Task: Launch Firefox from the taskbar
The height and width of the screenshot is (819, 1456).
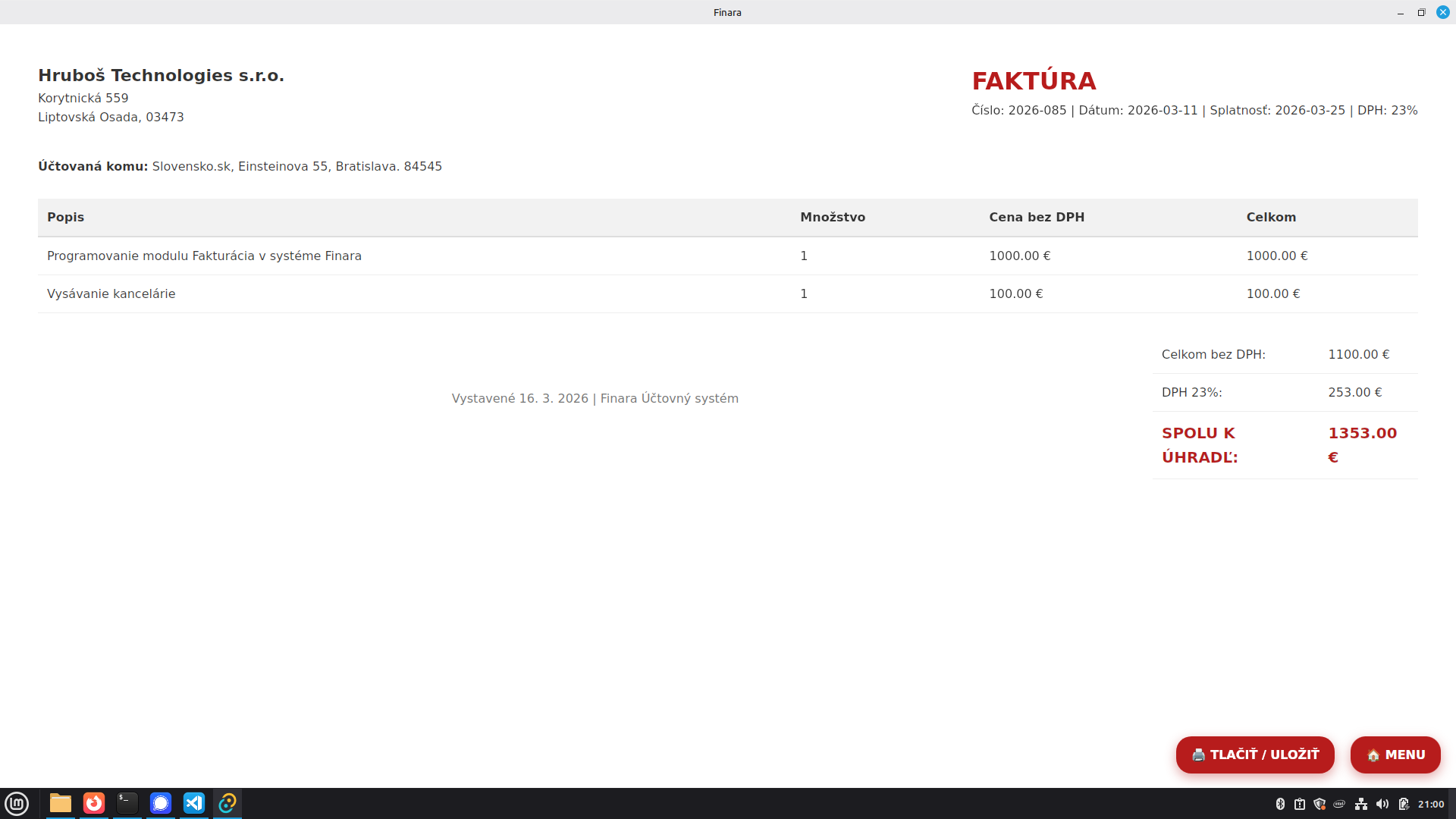Action: (93, 803)
